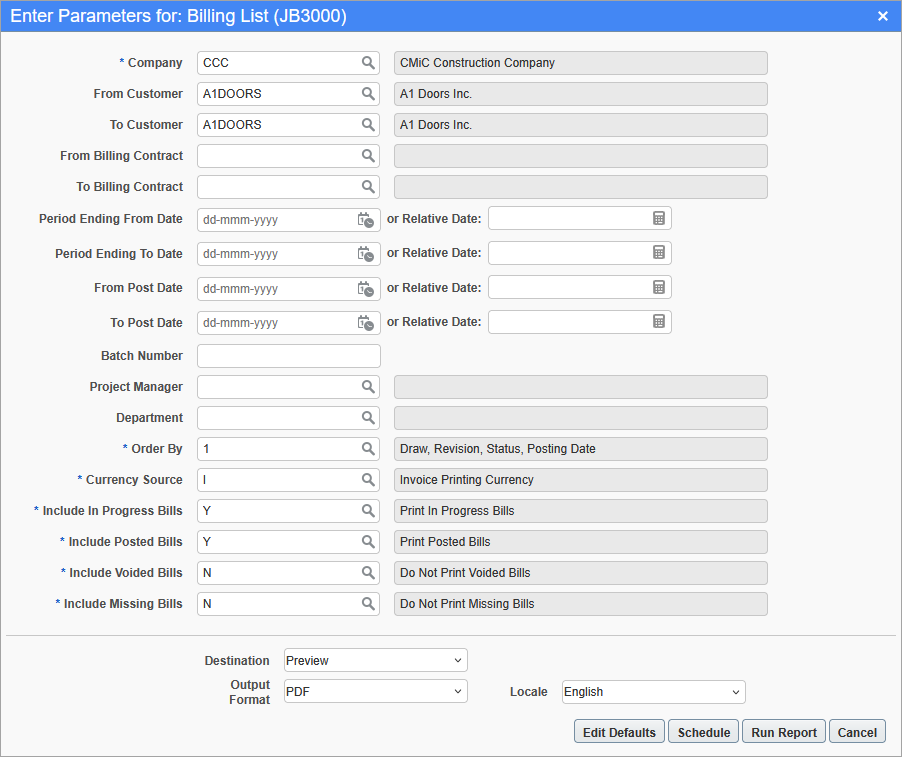Open calendar picker for Period Ending From Date
The height and width of the screenshot is (757, 902).
click(x=365, y=220)
